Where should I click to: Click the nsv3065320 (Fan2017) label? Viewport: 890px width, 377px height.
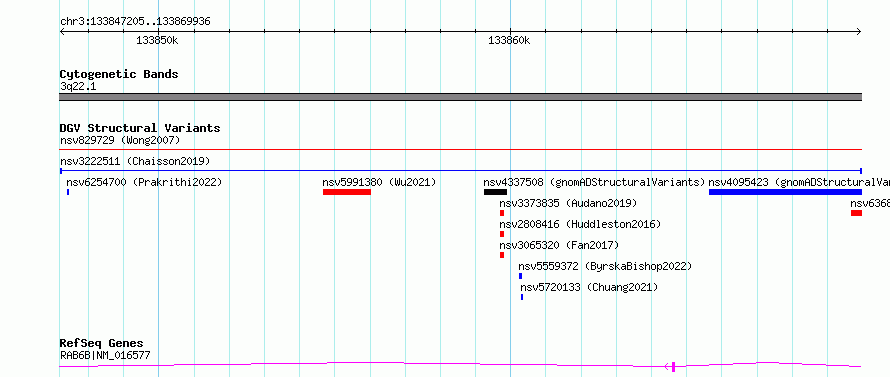point(559,245)
